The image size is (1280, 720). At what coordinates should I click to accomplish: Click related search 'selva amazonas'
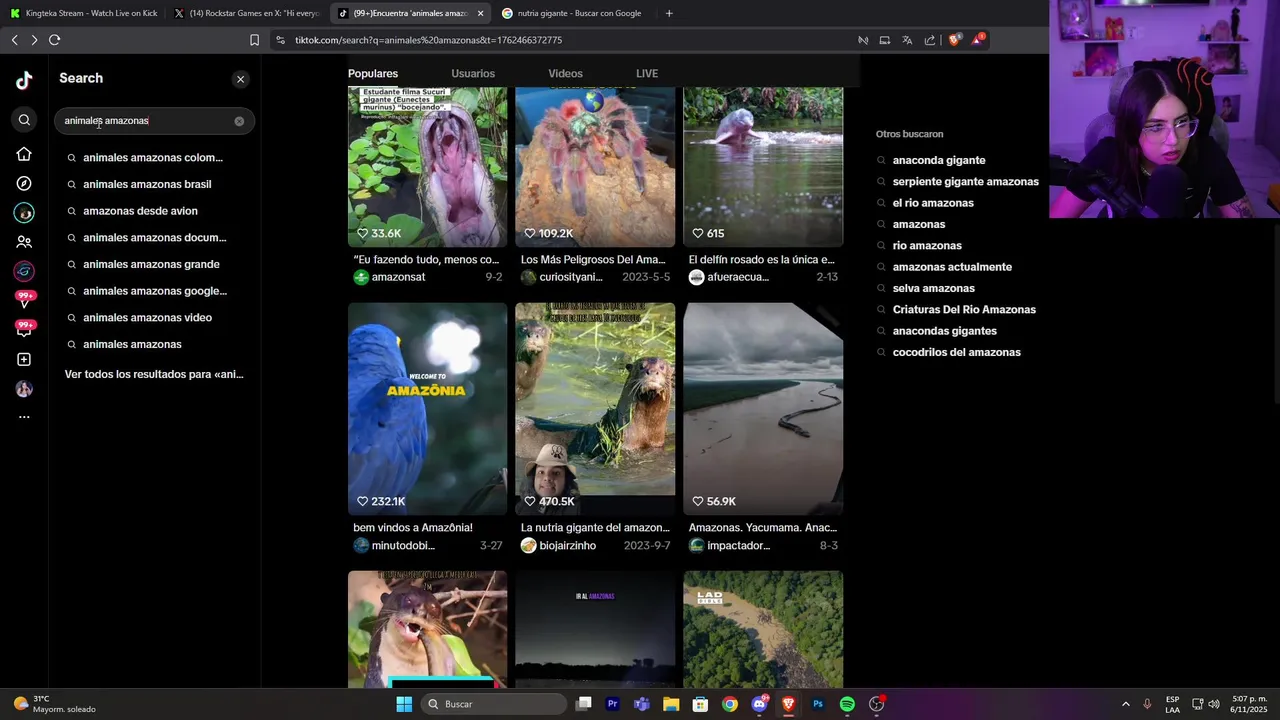[x=933, y=288]
